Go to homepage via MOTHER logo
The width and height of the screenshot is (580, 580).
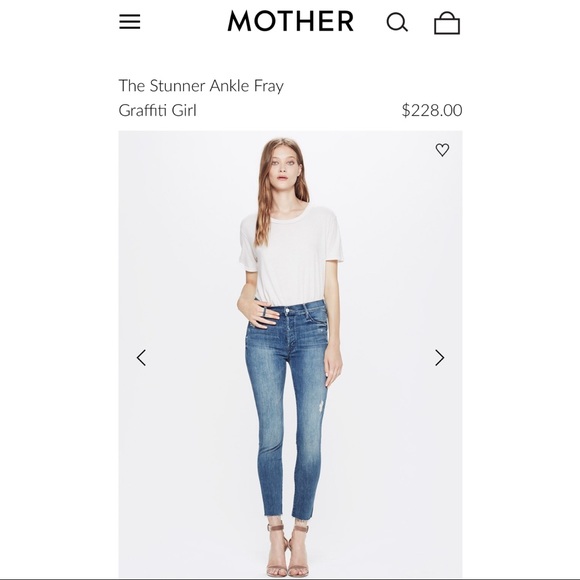(291, 21)
